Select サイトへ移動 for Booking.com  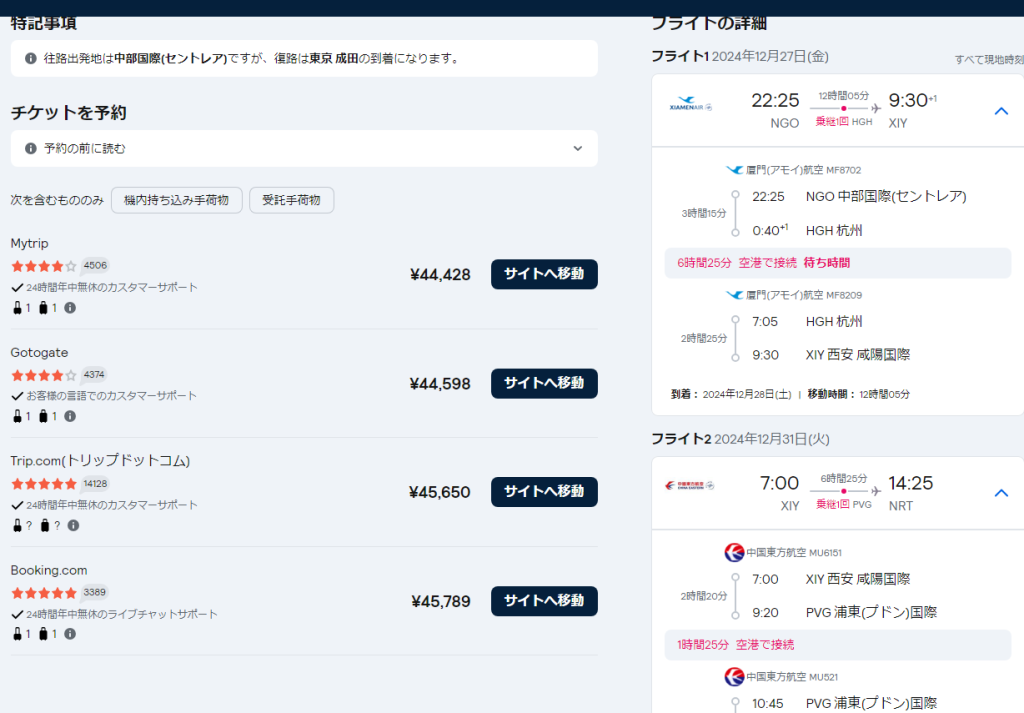[x=543, y=601]
